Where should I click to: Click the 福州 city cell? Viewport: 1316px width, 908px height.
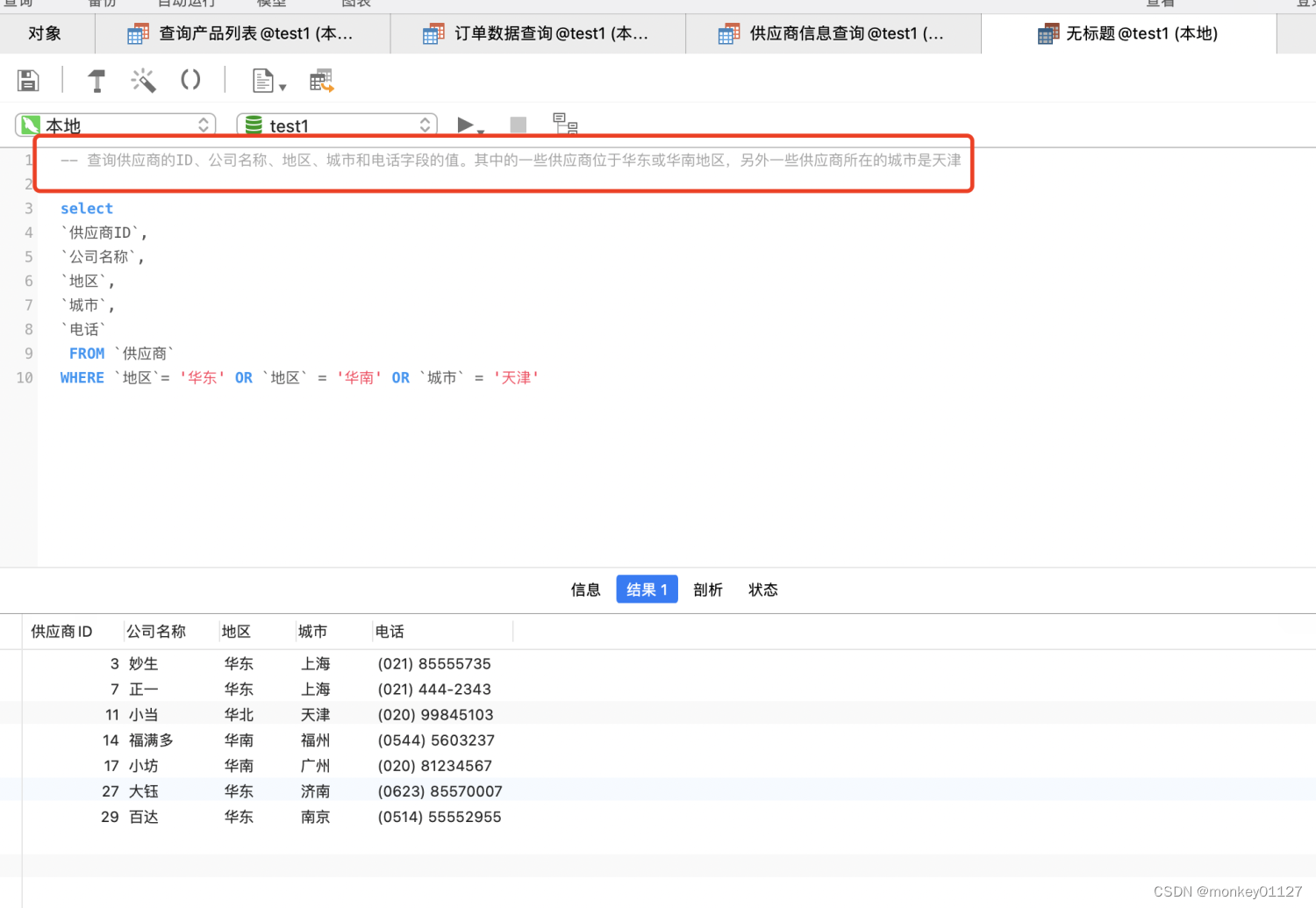click(x=316, y=740)
